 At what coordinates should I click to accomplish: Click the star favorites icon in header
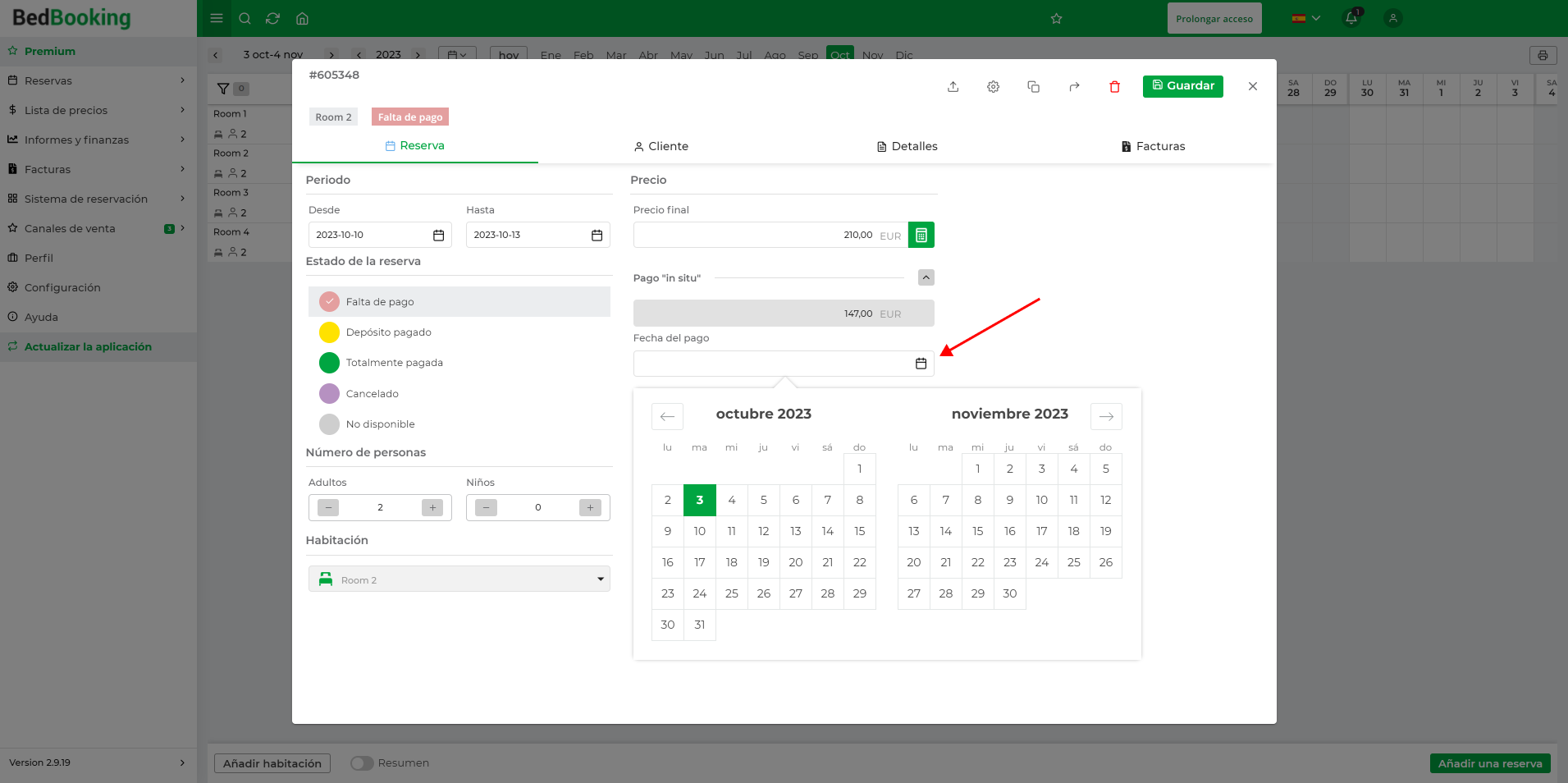1057,18
